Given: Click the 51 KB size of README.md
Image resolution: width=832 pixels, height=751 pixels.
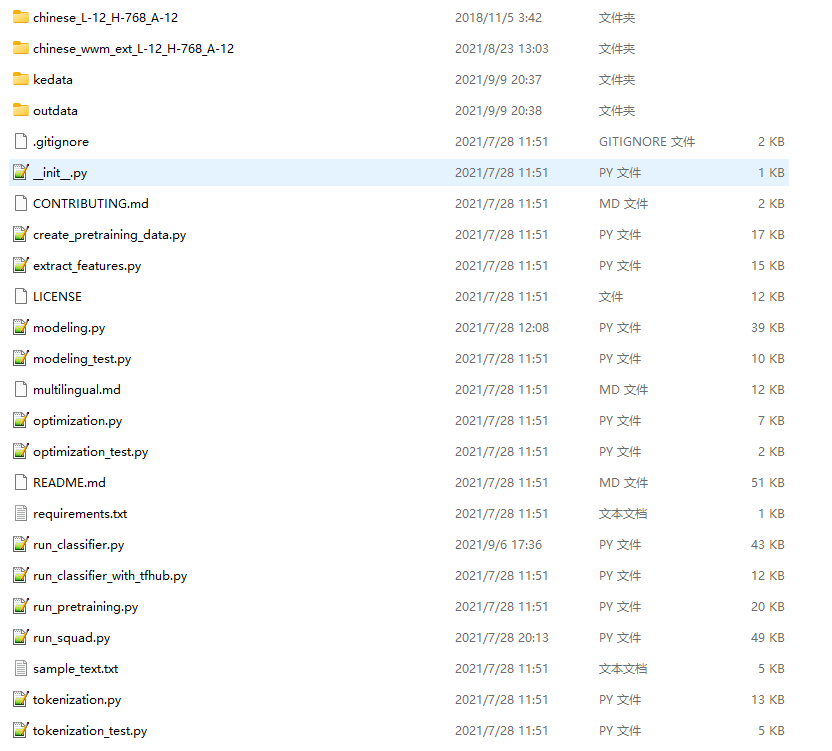Looking at the screenshot, I should tap(768, 483).
